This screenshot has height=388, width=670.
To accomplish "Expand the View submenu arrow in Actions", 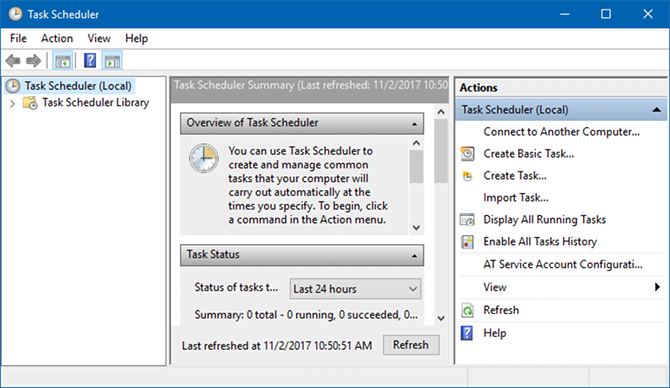I will point(657,287).
